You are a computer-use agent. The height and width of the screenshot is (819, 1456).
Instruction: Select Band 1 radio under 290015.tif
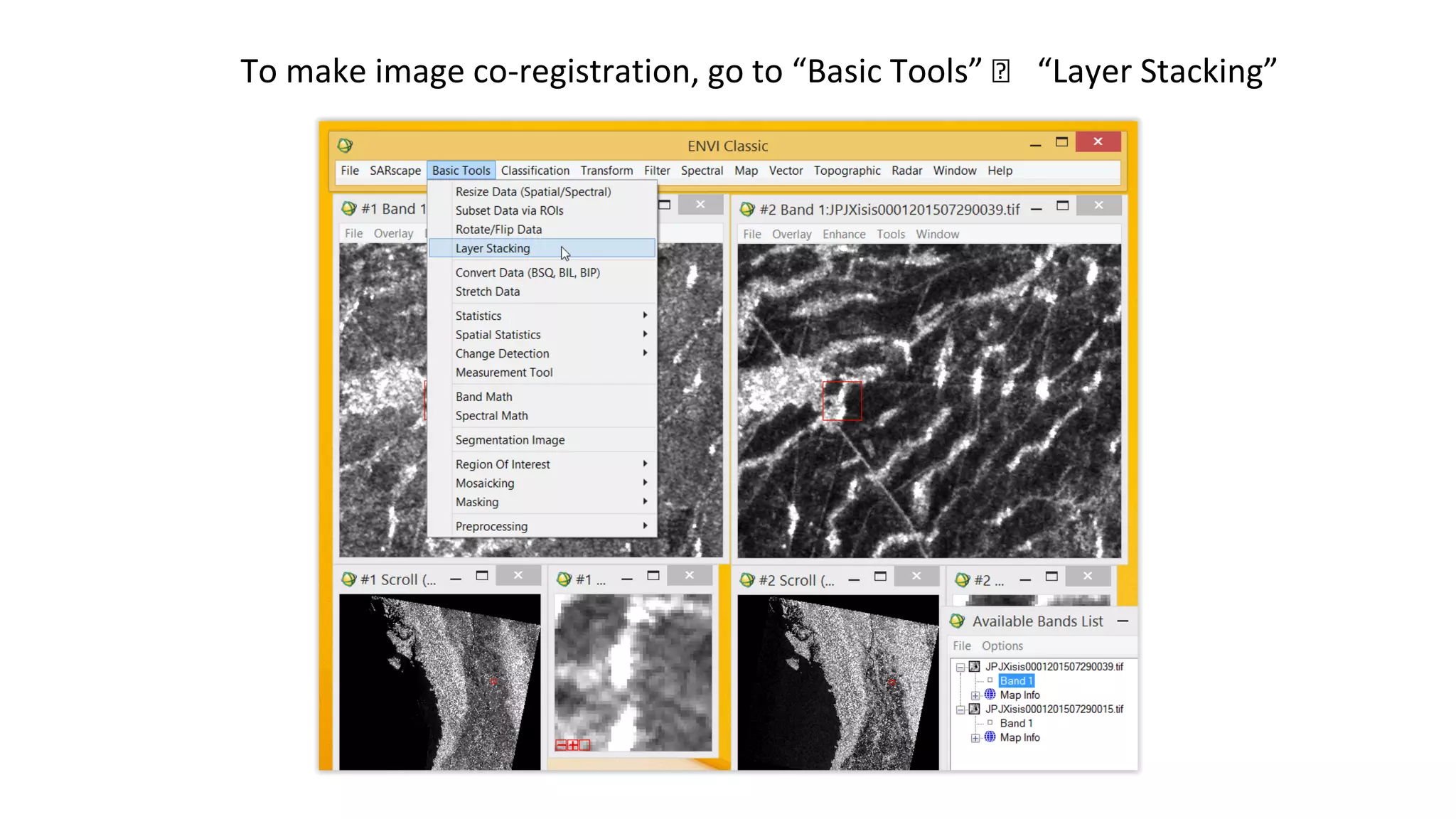pos(990,722)
